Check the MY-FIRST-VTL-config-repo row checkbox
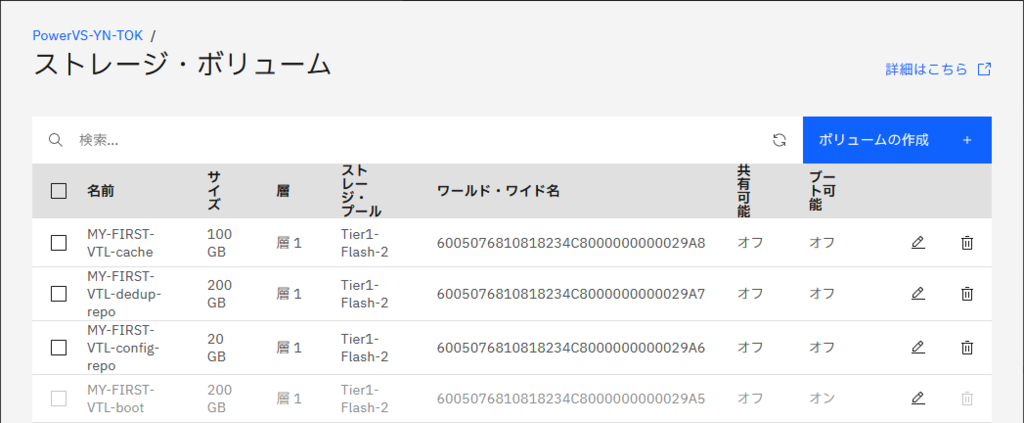Viewport: 1024px width, 423px height. [59, 347]
